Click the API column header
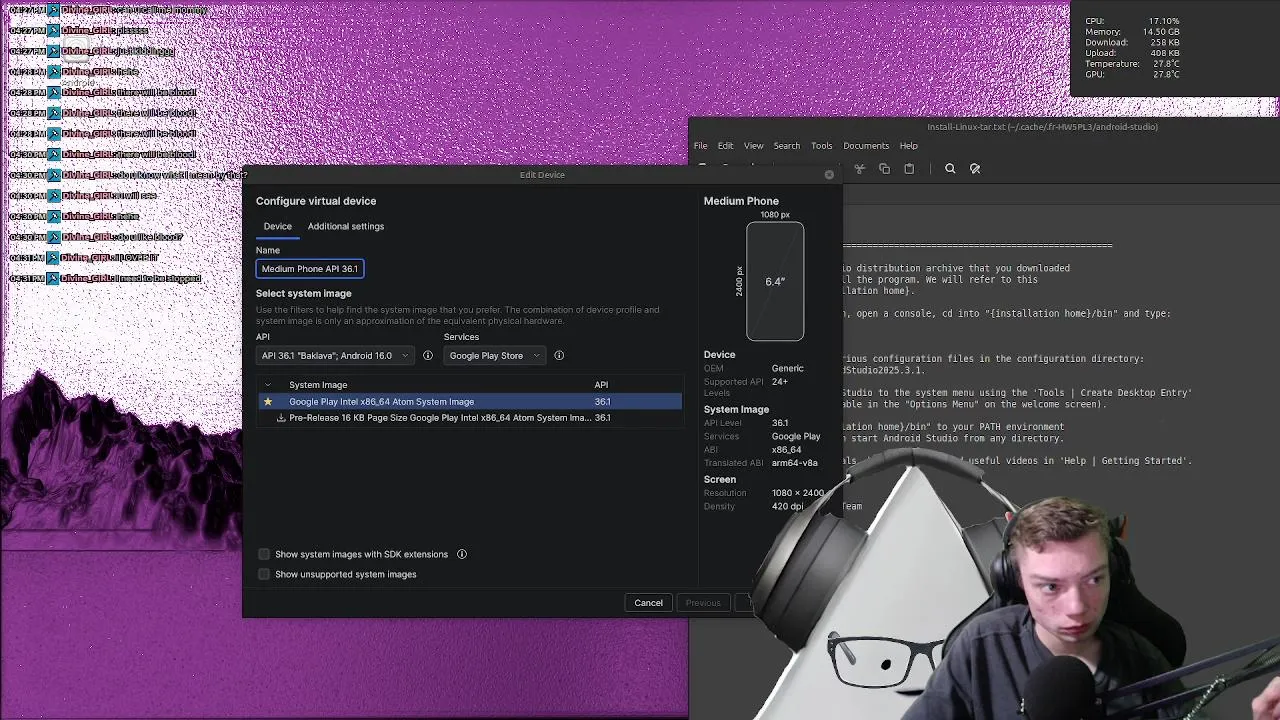Screen dimensions: 1280x720 click(601, 385)
